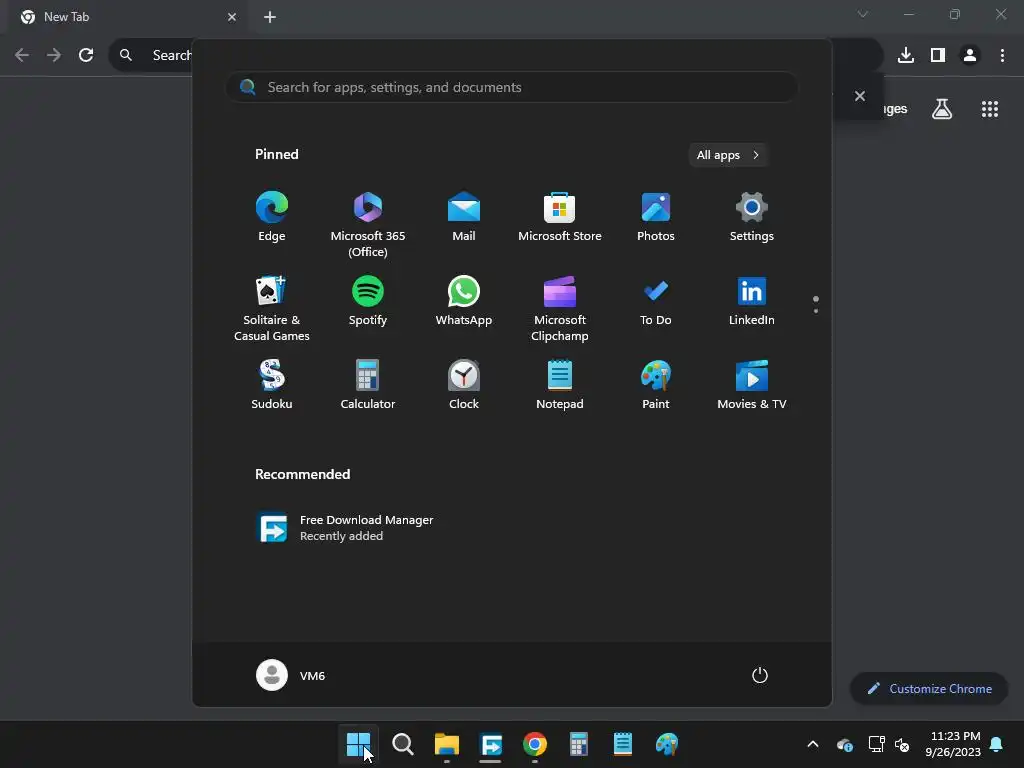1024x768 pixels.
Task: Open the VM6 user account menu
Action: coord(291,675)
